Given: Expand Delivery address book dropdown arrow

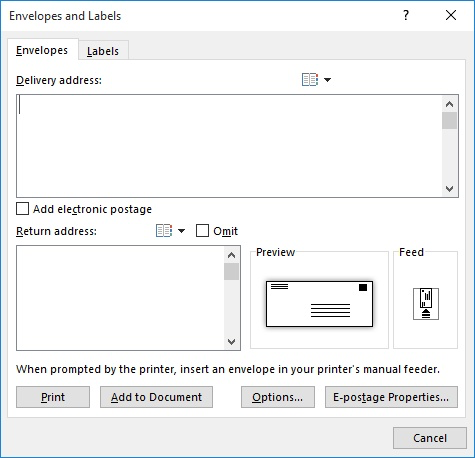Looking at the screenshot, I should [328, 80].
